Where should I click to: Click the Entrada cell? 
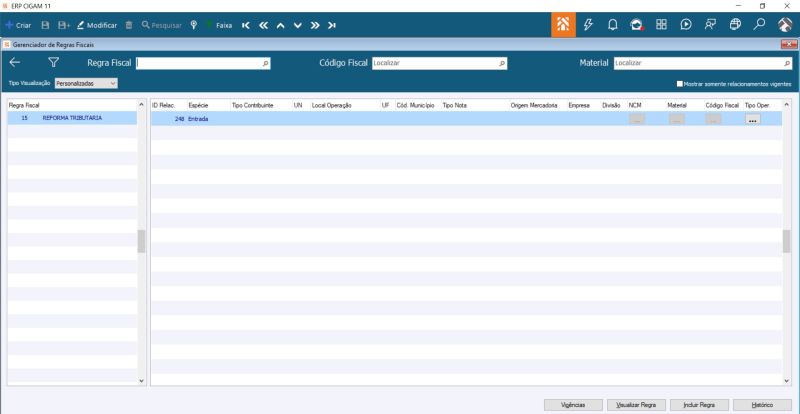[198, 119]
